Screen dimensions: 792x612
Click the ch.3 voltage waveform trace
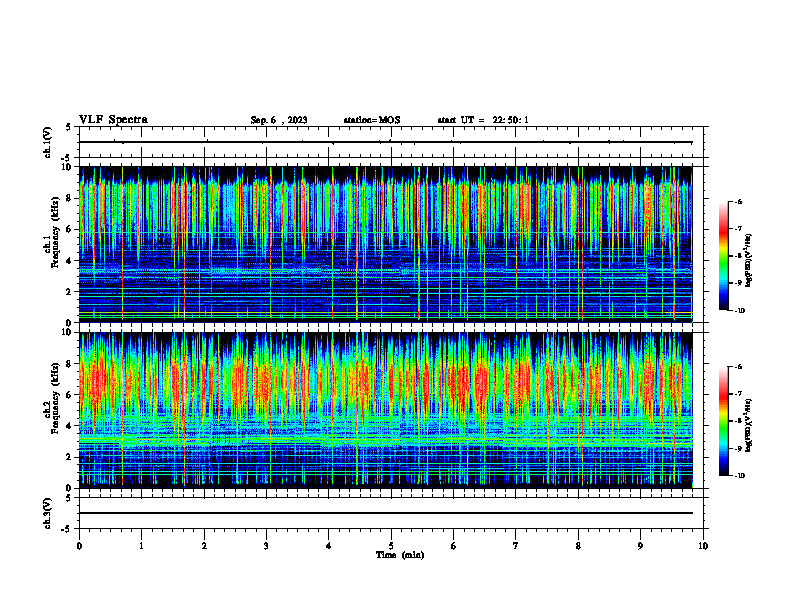coord(386,513)
